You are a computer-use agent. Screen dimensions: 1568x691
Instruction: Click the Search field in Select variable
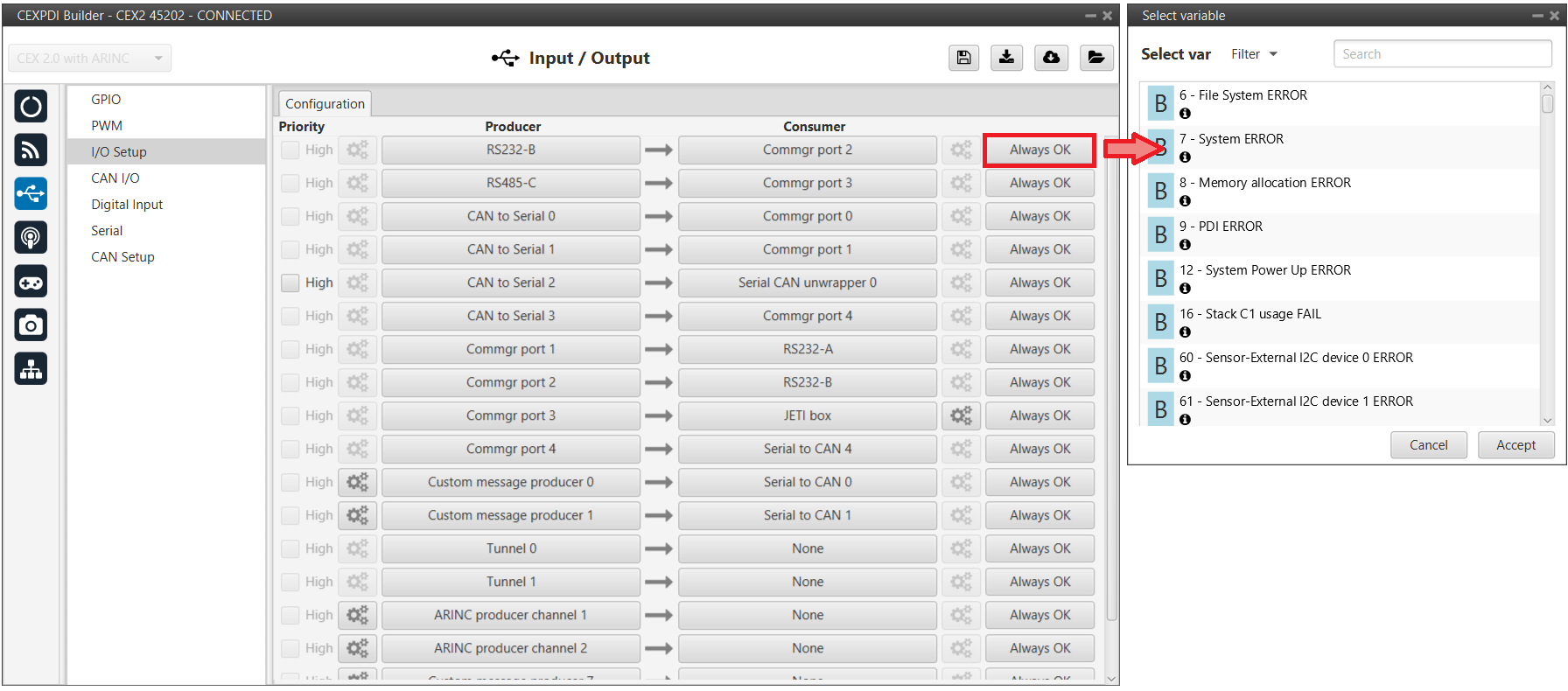1441,54
